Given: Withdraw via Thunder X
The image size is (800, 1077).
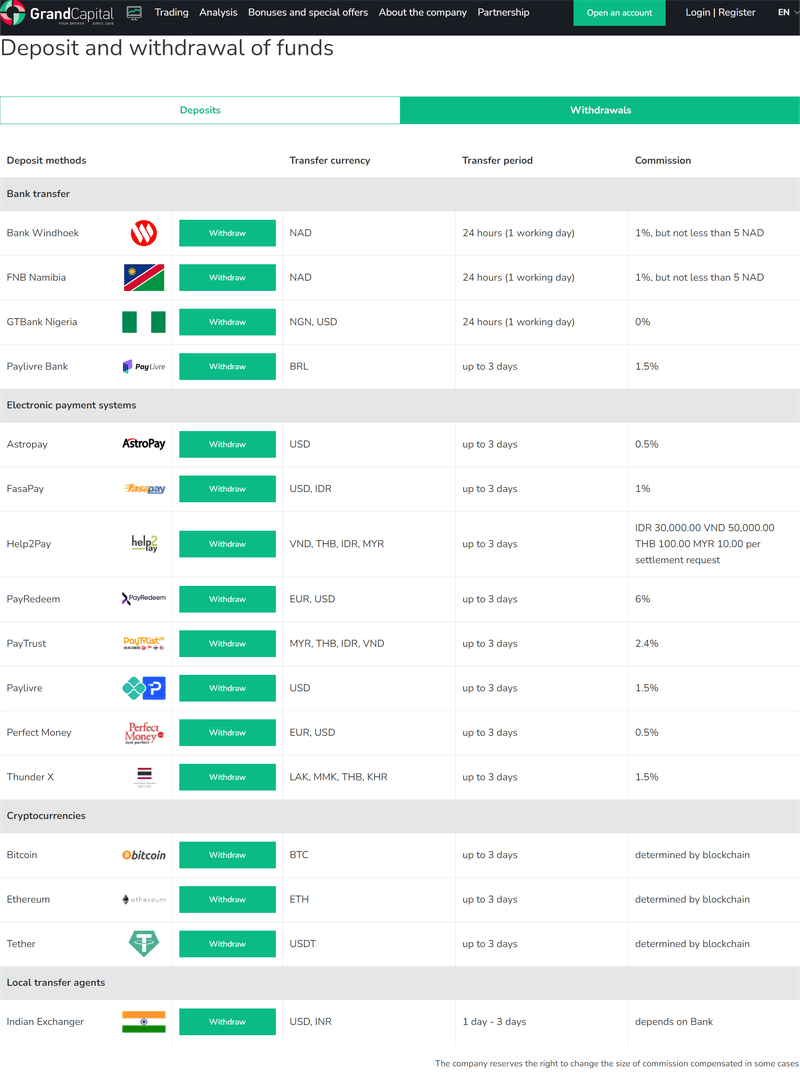Looking at the screenshot, I should coord(227,777).
